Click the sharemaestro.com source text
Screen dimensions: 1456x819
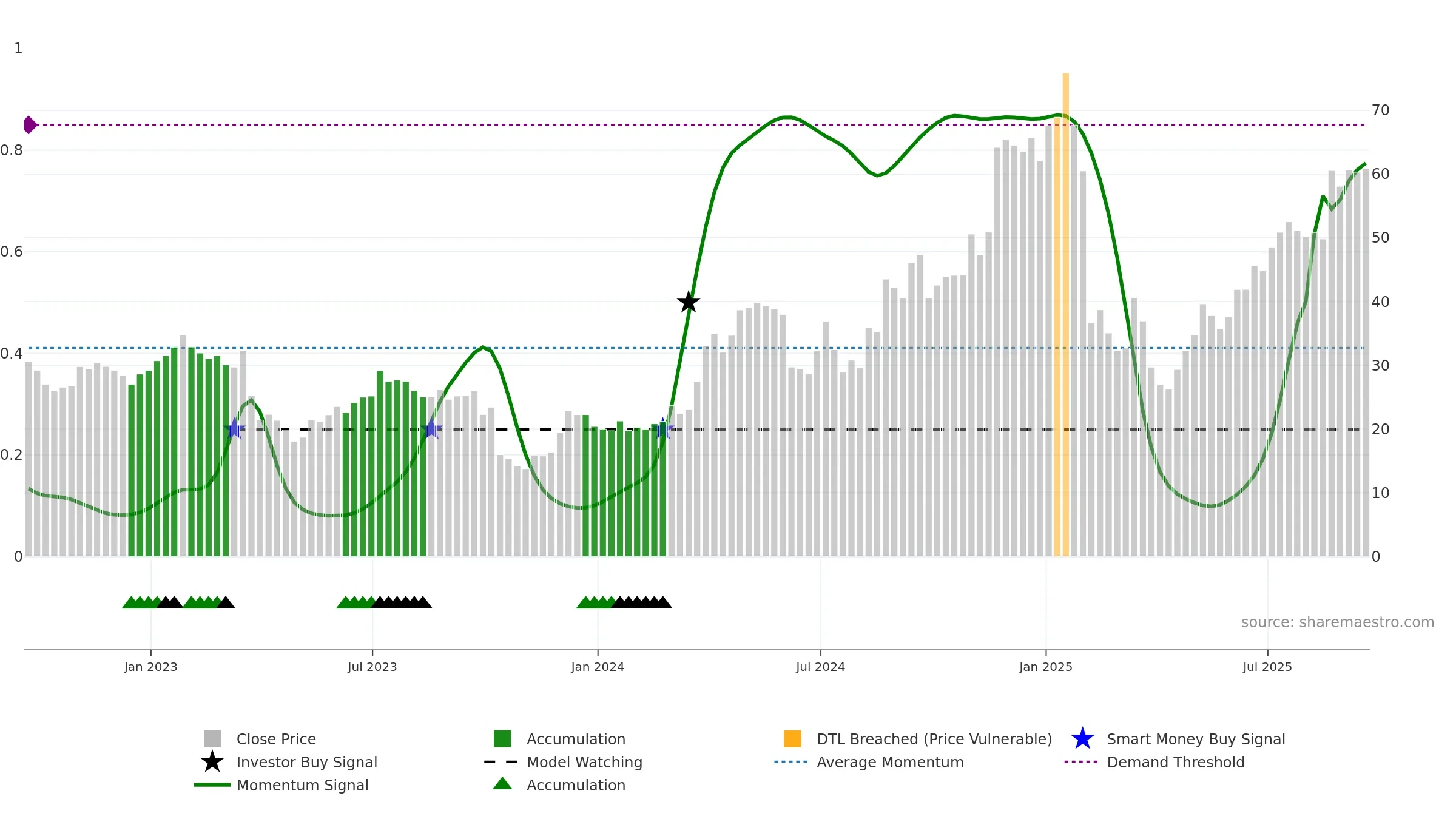(1338, 622)
